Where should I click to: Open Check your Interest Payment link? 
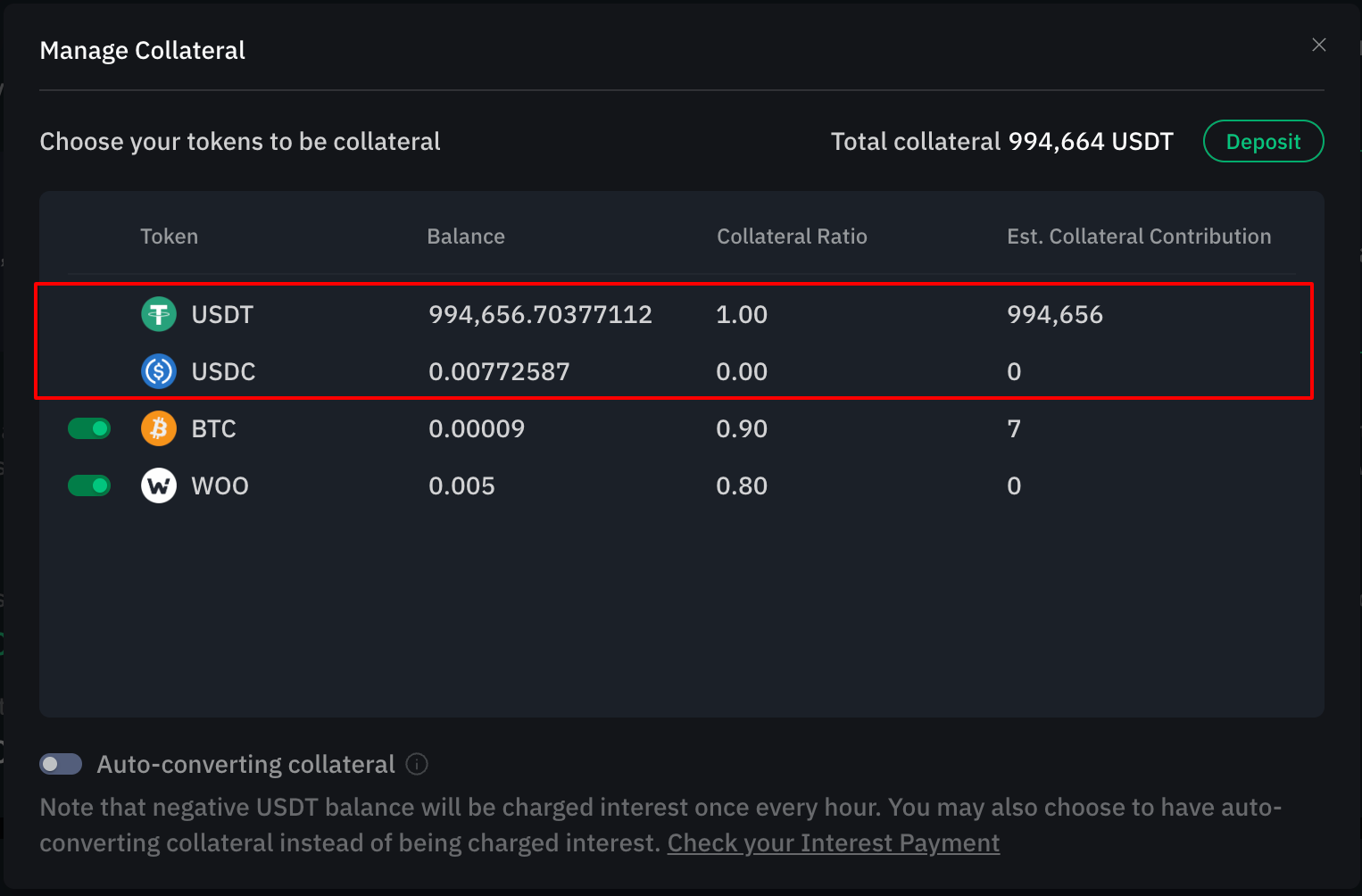pos(834,842)
